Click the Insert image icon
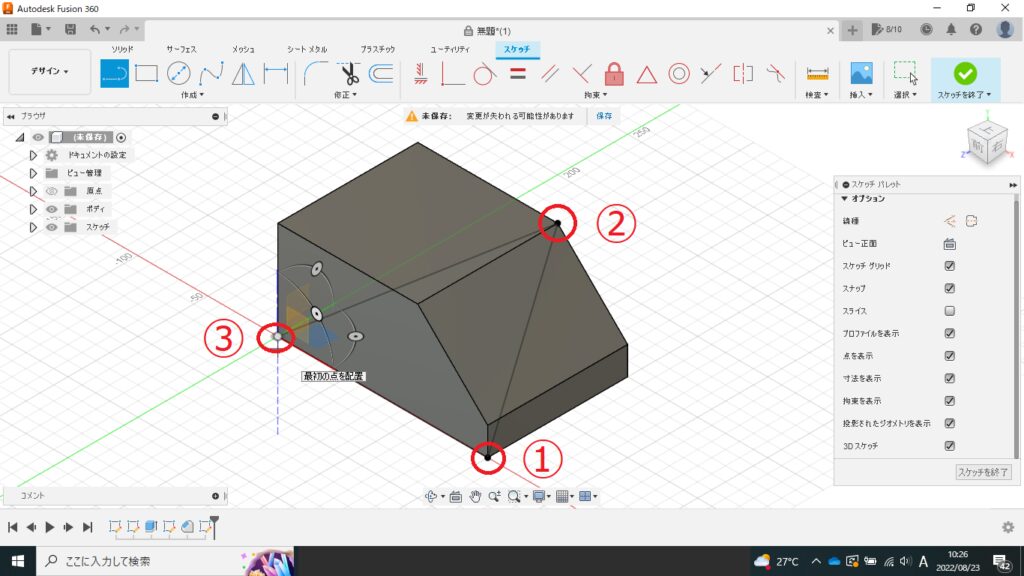This screenshot has width=1024, height=576. pos(861,74)
